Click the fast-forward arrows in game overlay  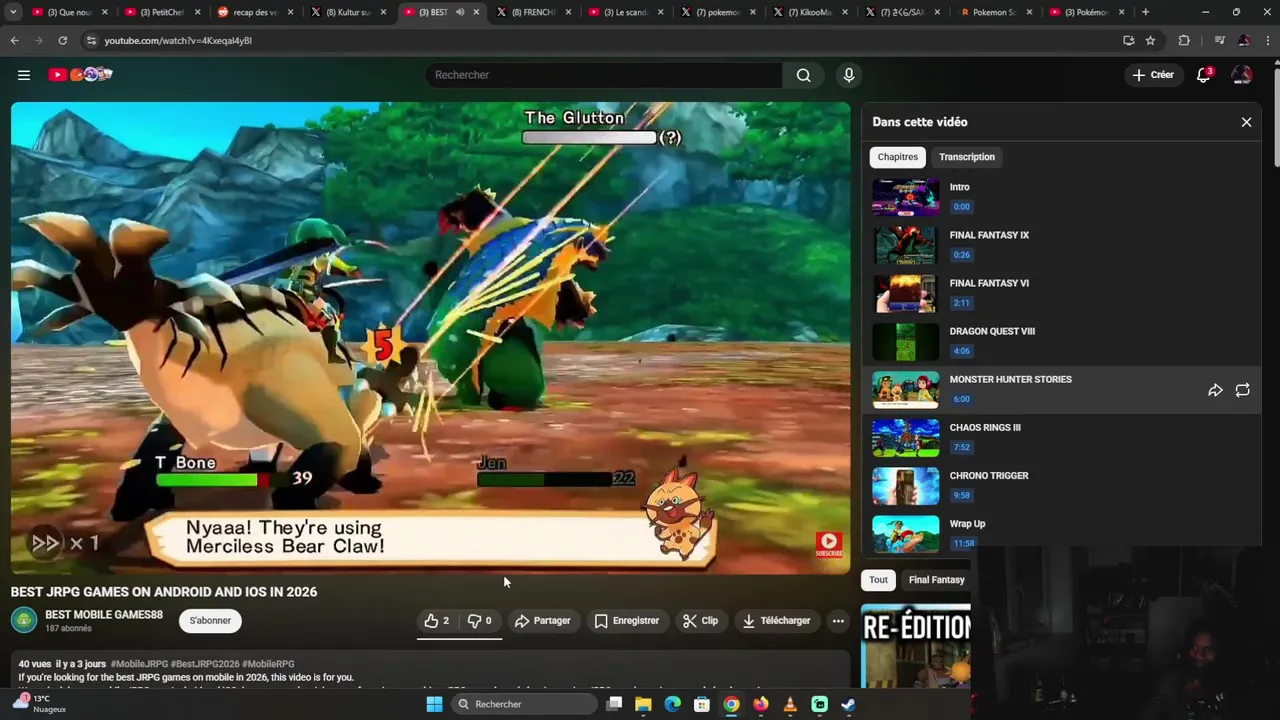point(45,543)
